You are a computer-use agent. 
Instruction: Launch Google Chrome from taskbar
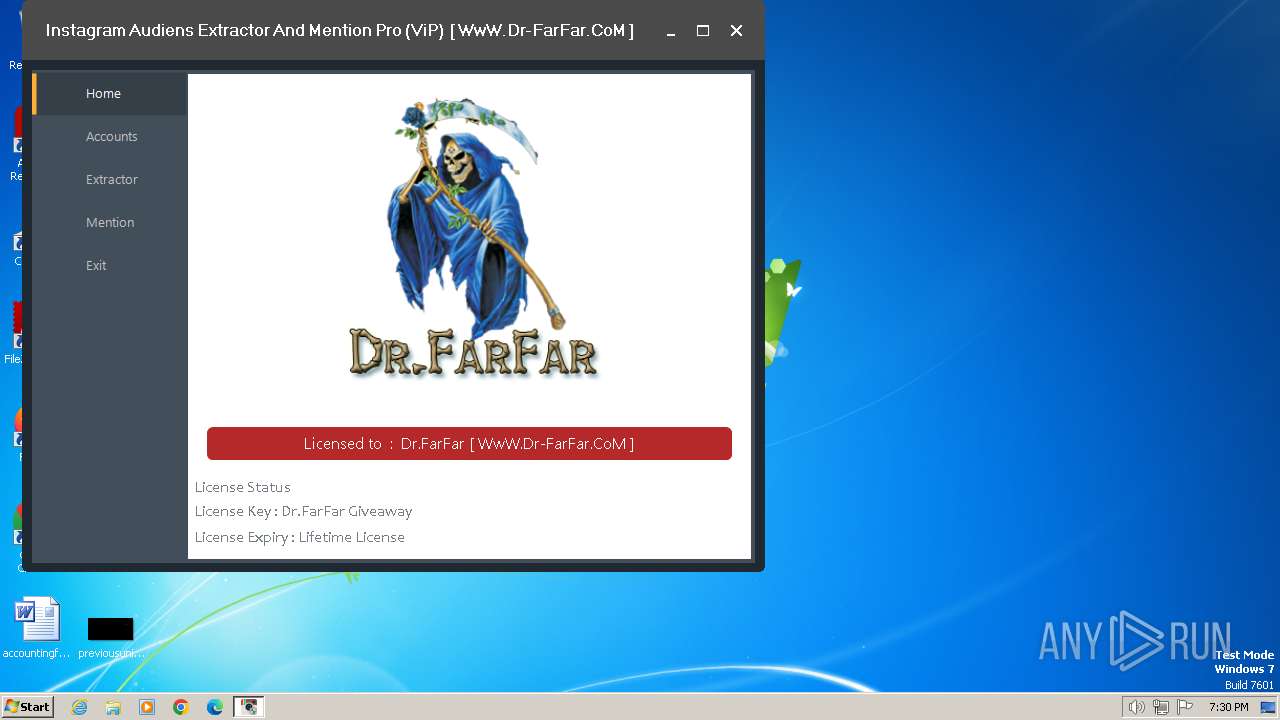(181, 707)
